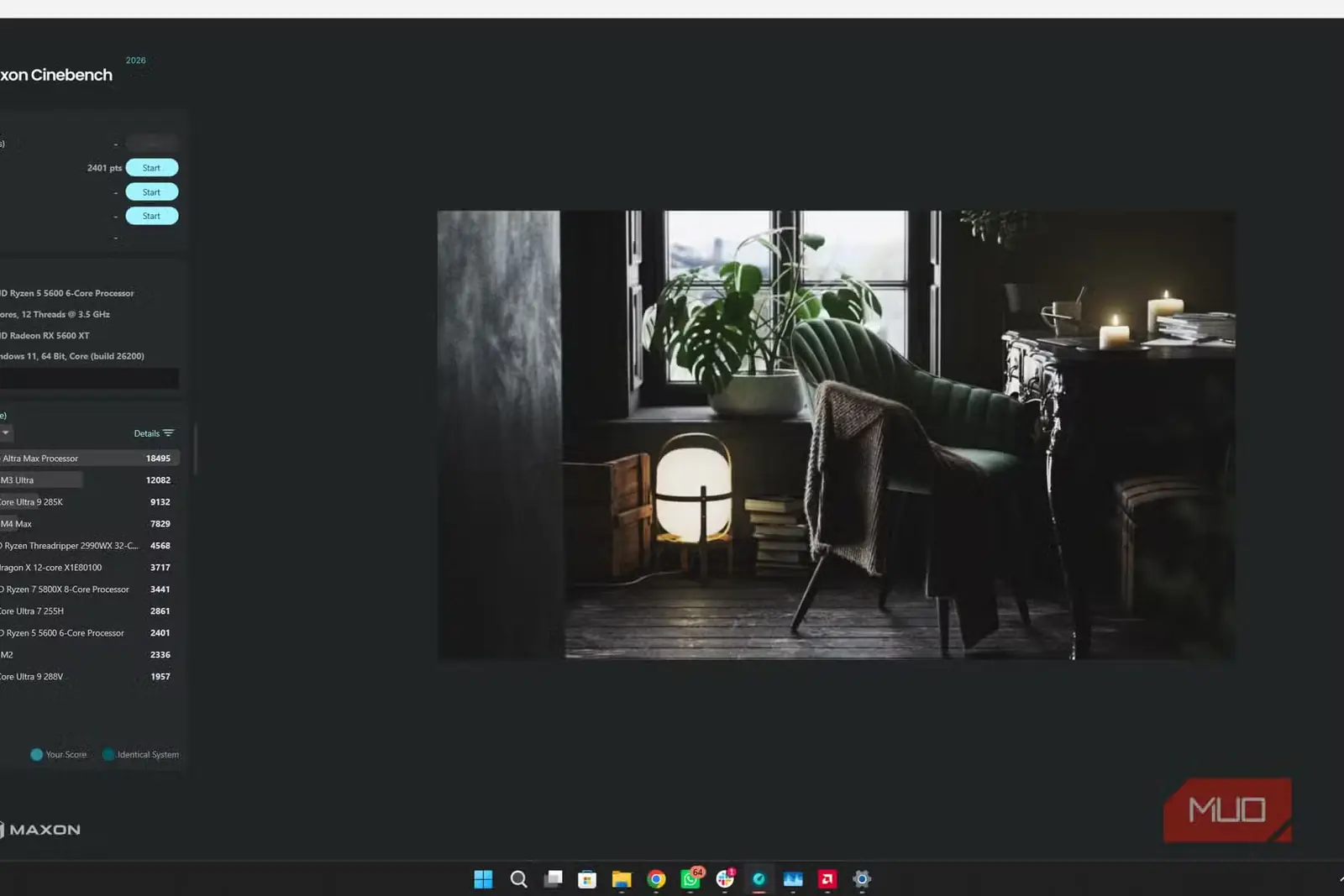Start the benchmark showing 2401 pts
Screen dimensions: 1344x896
(152, 168)
